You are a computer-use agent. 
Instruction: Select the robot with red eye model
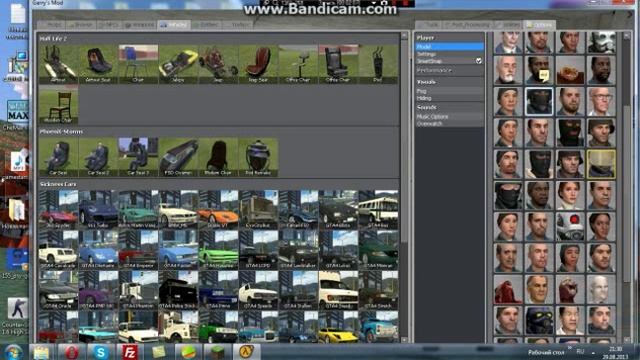(570, 226)
